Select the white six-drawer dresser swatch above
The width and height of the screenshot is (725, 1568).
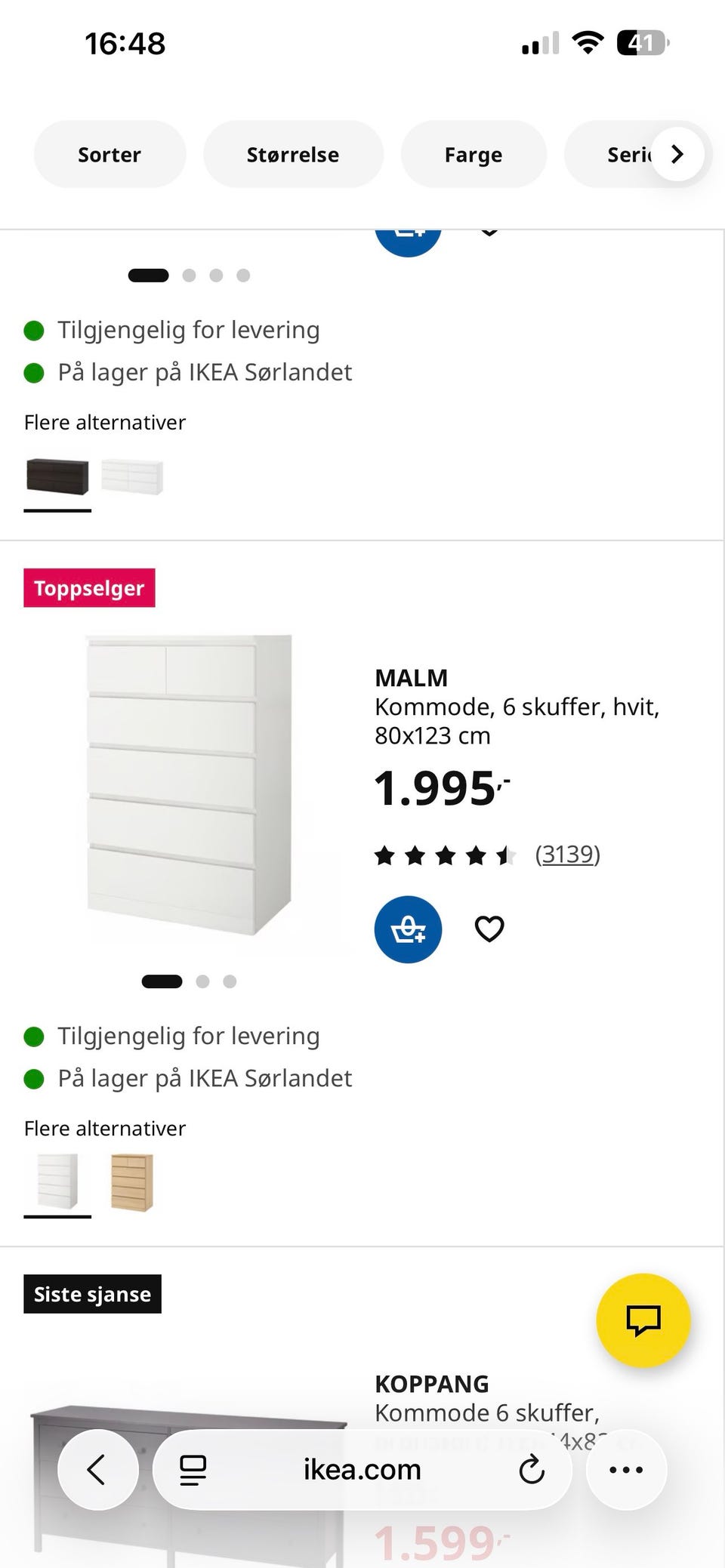[x=133, y=474]
